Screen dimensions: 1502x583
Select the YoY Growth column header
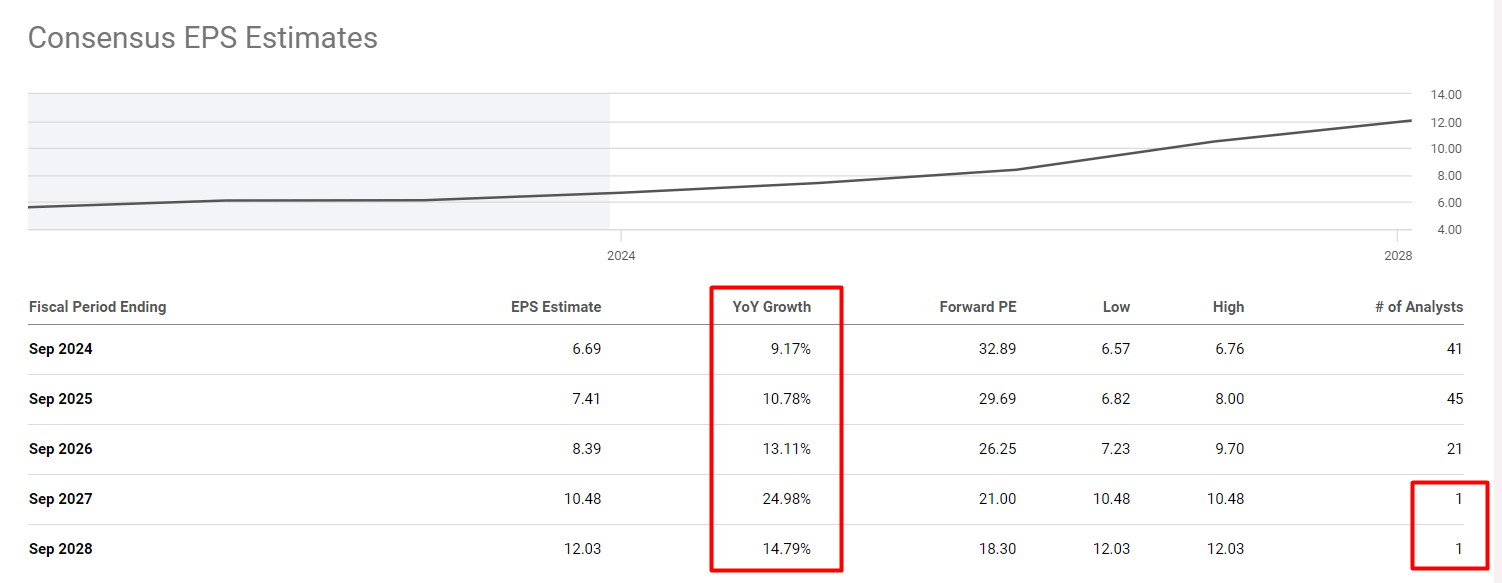point(772,307)
